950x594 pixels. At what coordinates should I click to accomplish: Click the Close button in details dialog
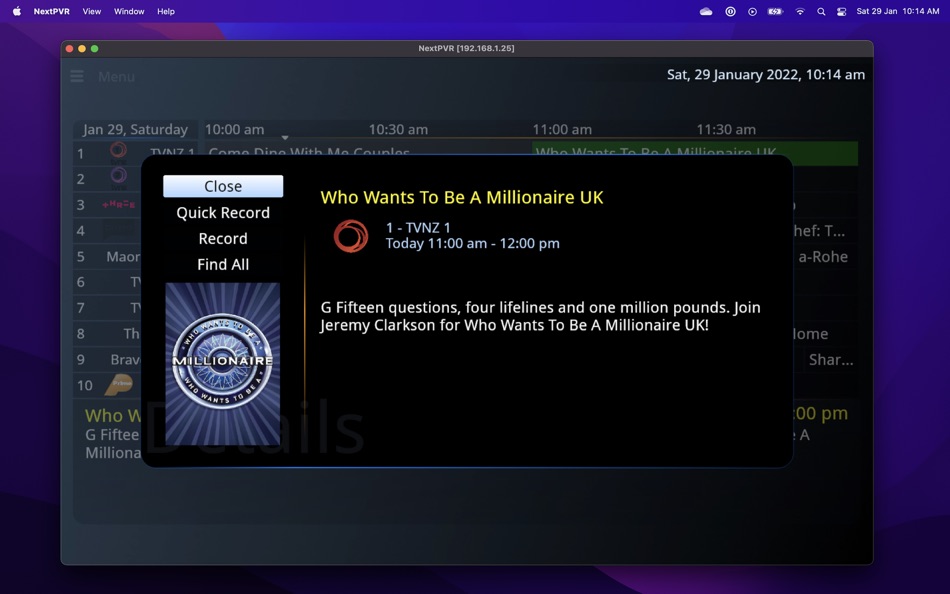(x=223, y=186)
